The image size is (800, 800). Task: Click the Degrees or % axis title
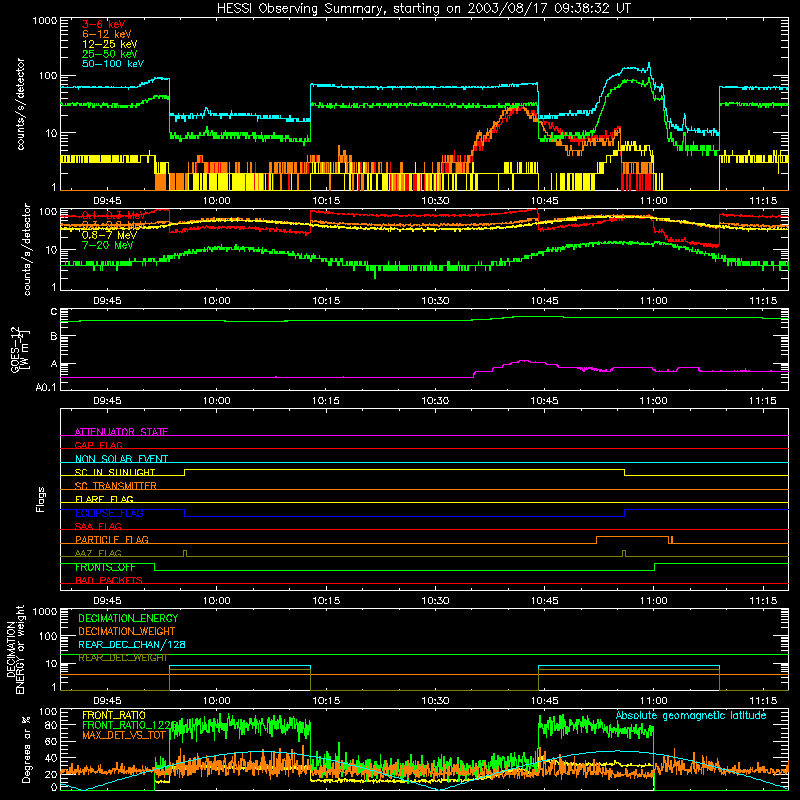26,749
